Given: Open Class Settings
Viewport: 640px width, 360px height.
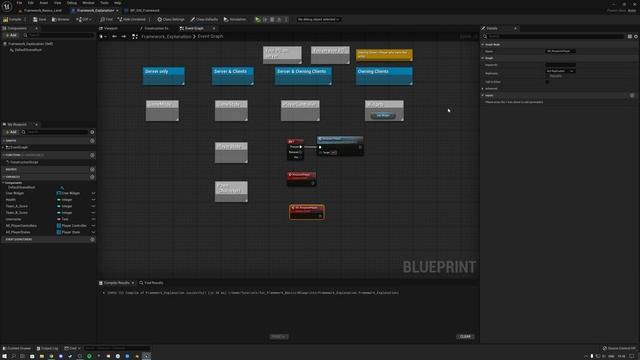Looking at the screenshot, I should (x=171, y=19).
